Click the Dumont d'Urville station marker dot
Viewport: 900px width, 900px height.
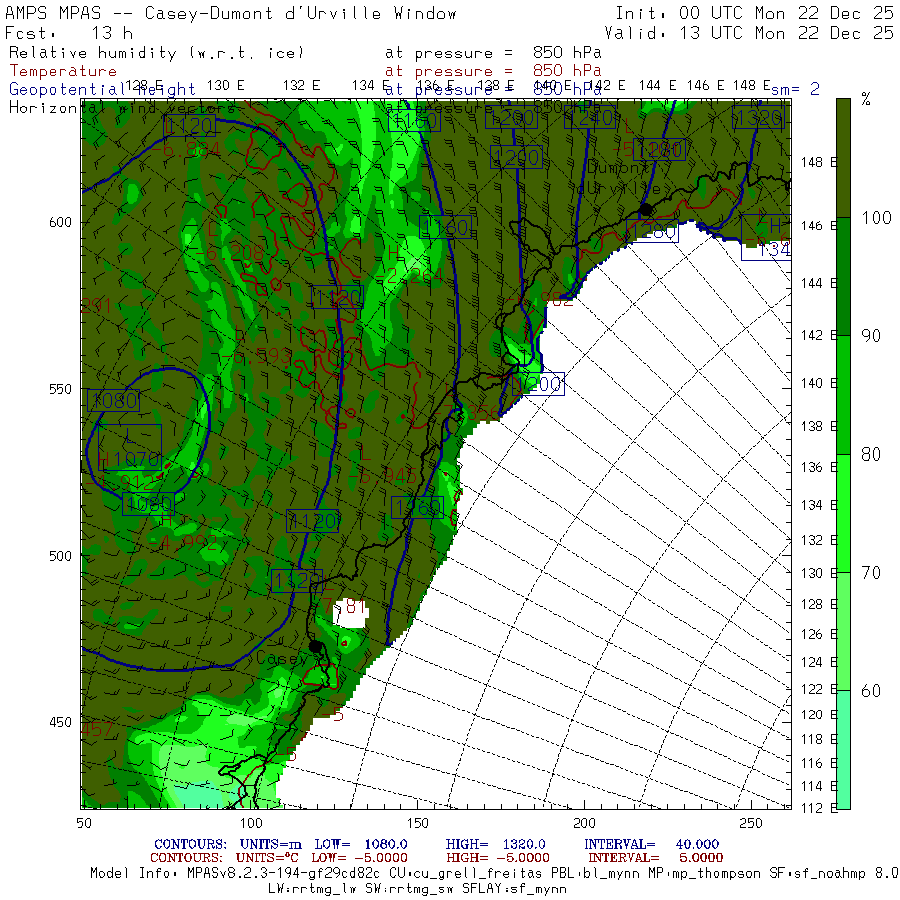pos(646,210)
